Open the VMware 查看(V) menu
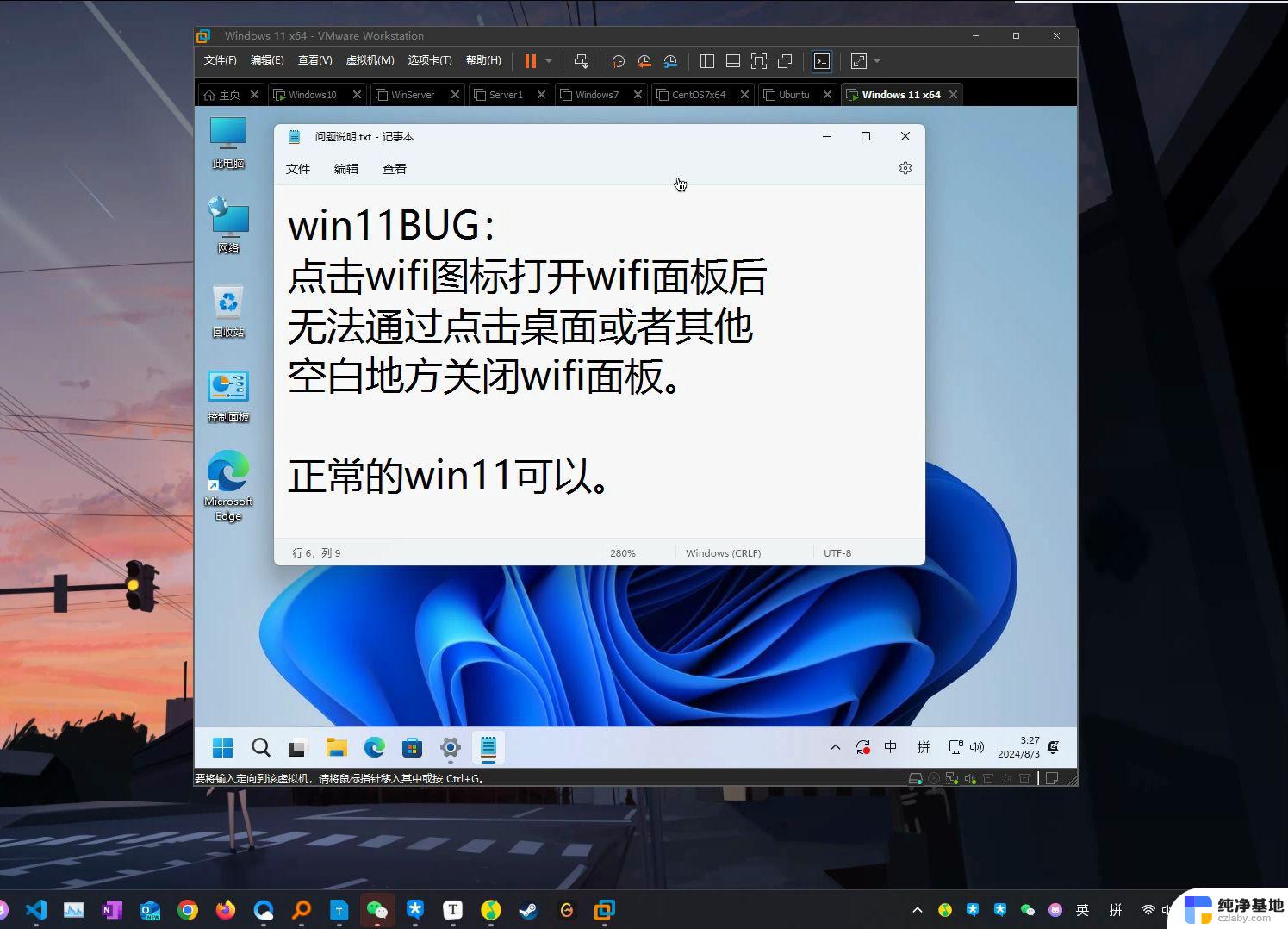The image size is (1288, 929). [314, 60]
